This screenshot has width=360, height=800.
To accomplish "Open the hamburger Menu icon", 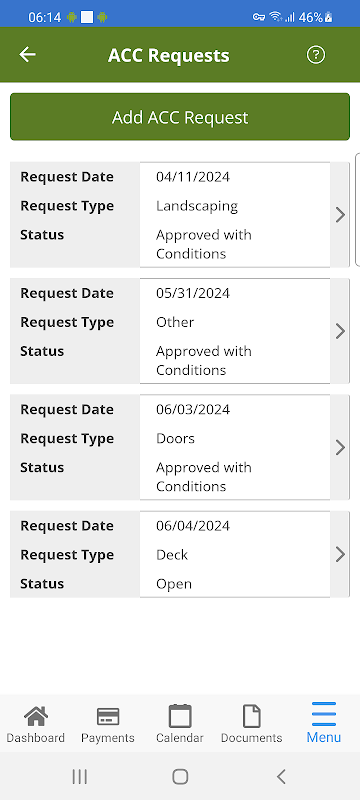I will 324,714.
